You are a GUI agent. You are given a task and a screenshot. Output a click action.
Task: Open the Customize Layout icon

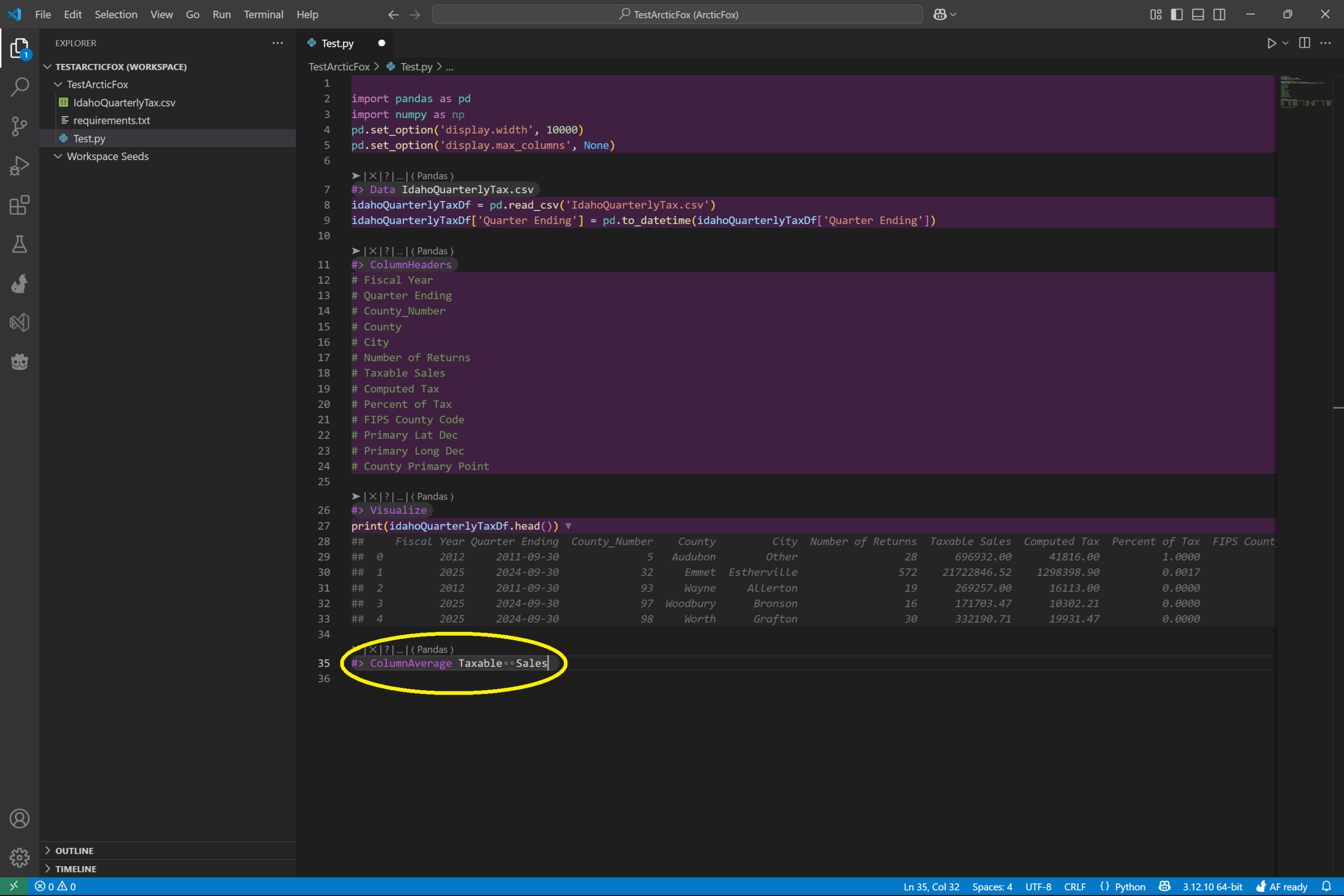1156,14
